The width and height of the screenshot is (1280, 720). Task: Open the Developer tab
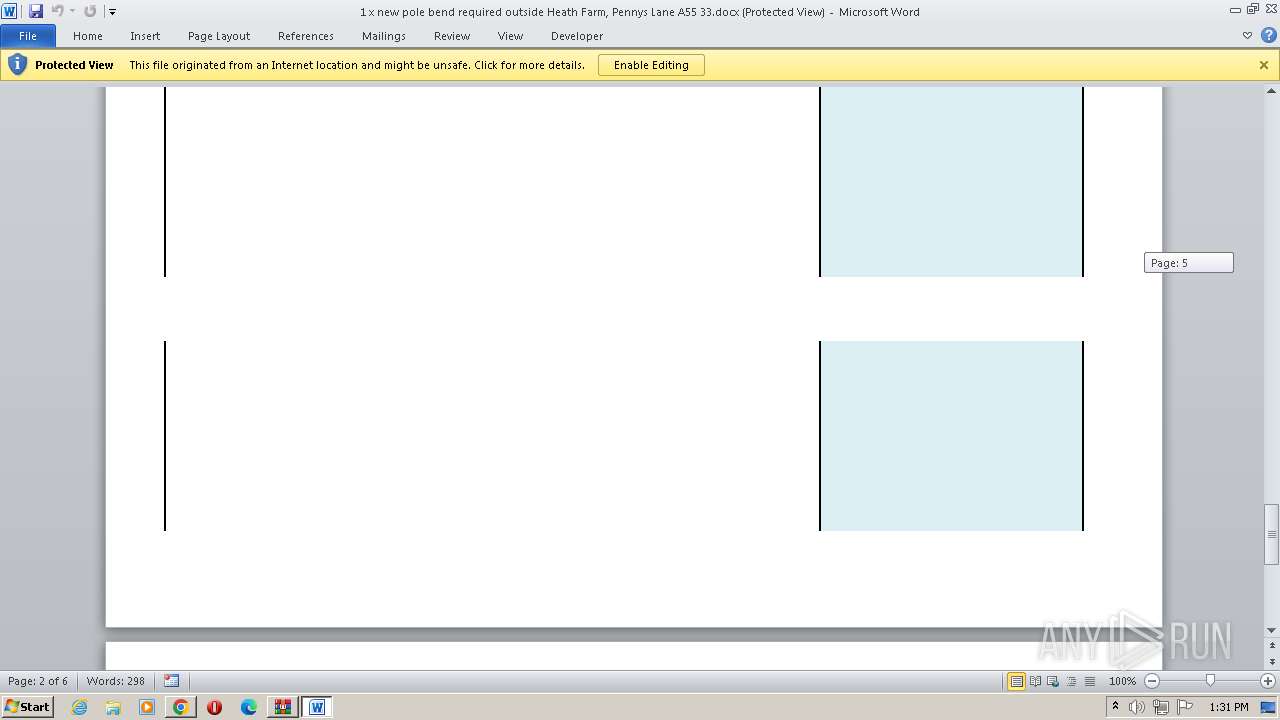click(x=577, y=36)
